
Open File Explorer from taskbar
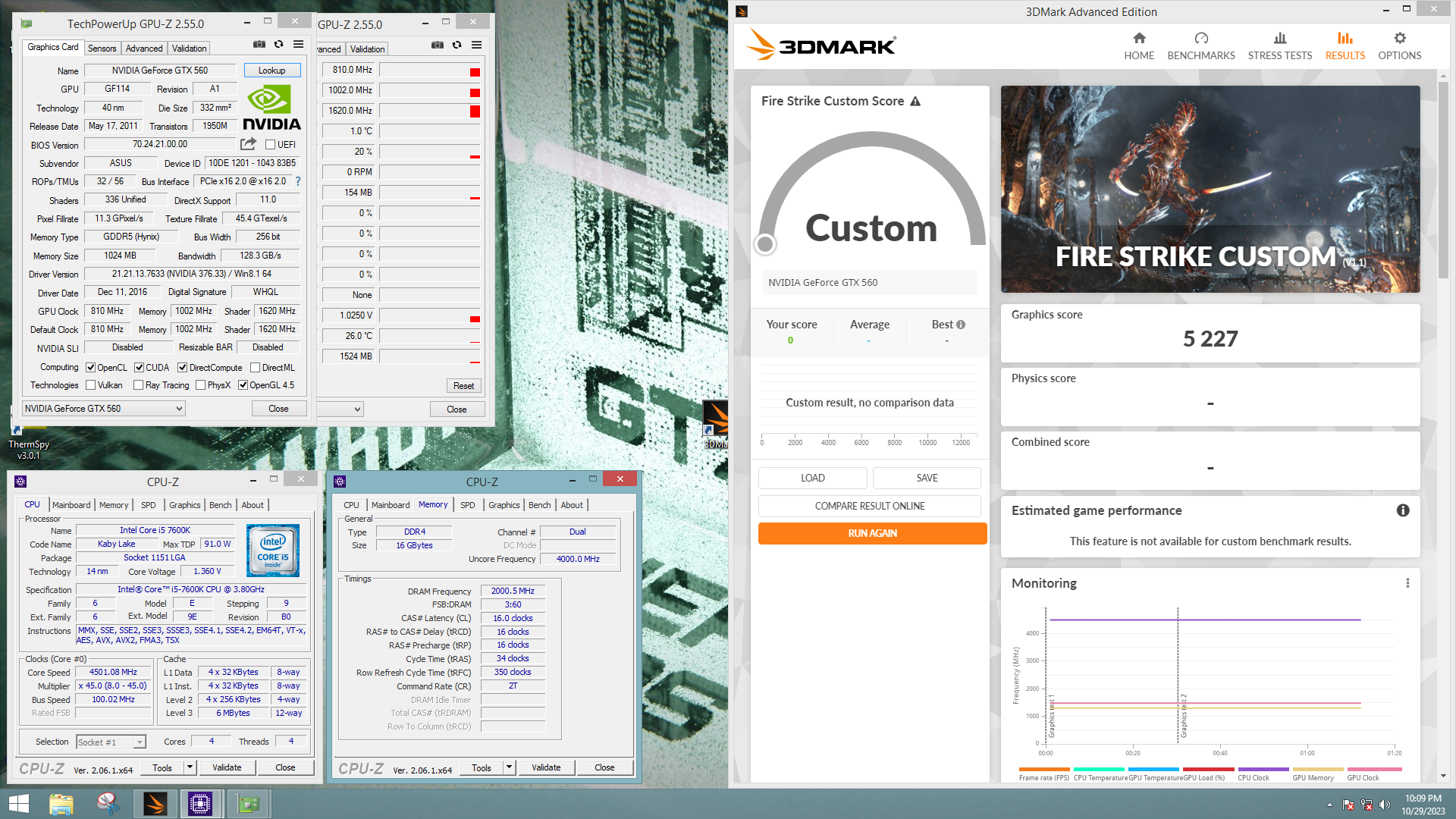tap(61, 804)
